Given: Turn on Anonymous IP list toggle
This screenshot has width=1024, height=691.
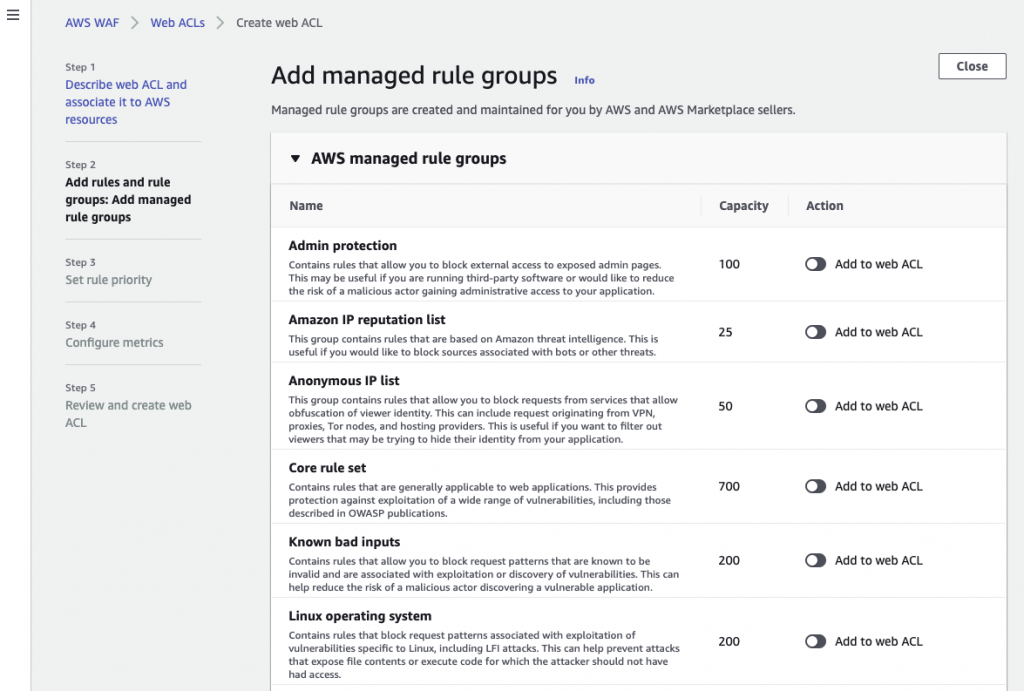Looking at the screenshot, I should tap(815, 406).
